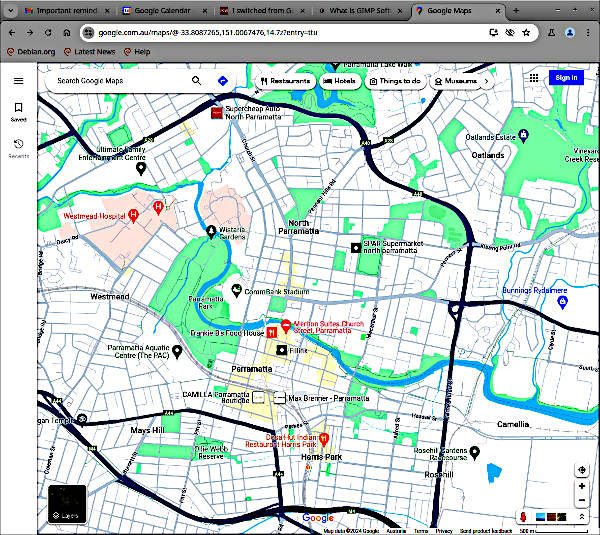
Task: Zoom in on the map
Action: (581, 486)
